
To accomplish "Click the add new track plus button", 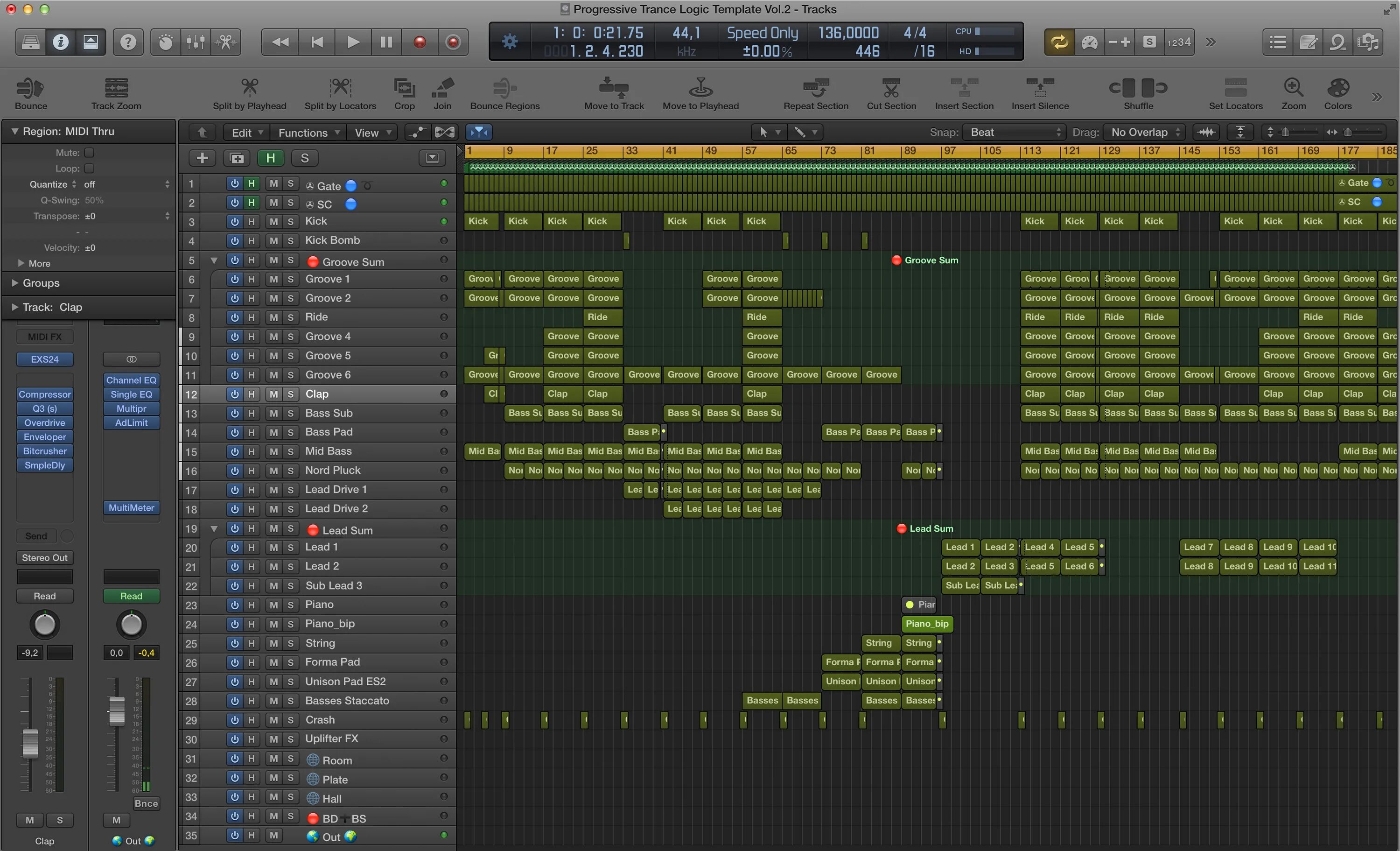I will [x=202, y=158].
